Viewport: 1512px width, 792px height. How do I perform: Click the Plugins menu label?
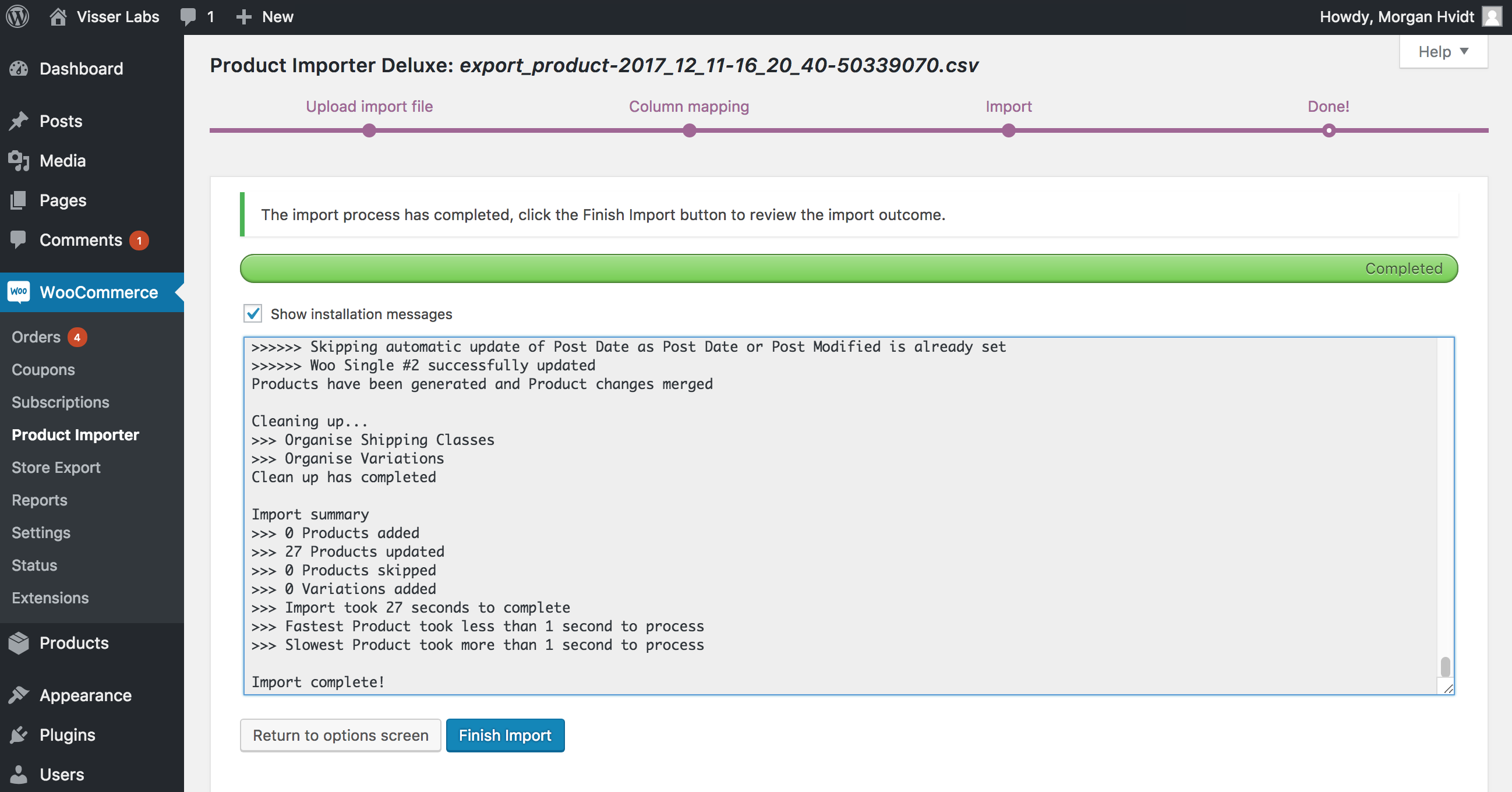[68, 735]
